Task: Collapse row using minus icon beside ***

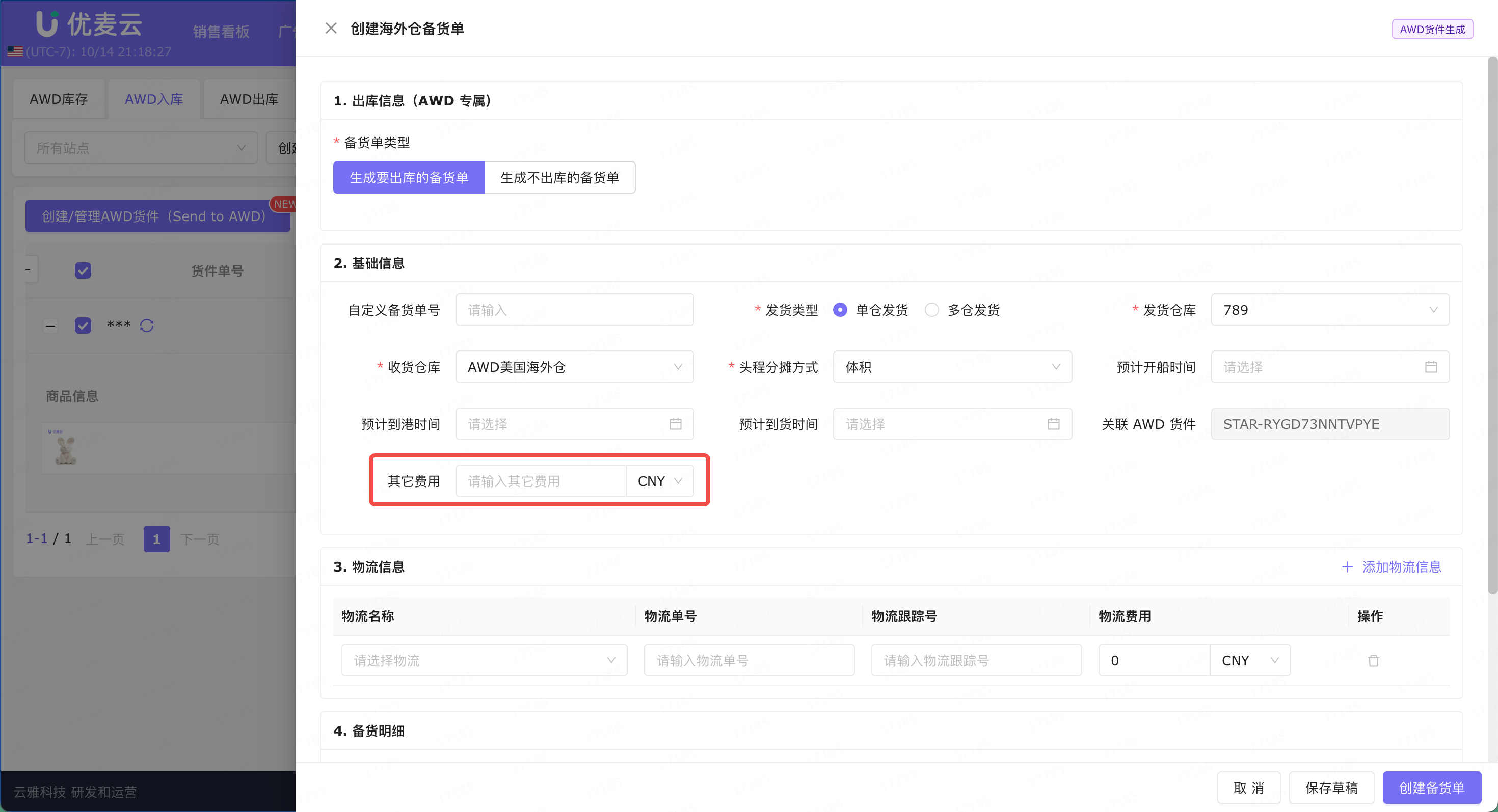Action: 50,326
